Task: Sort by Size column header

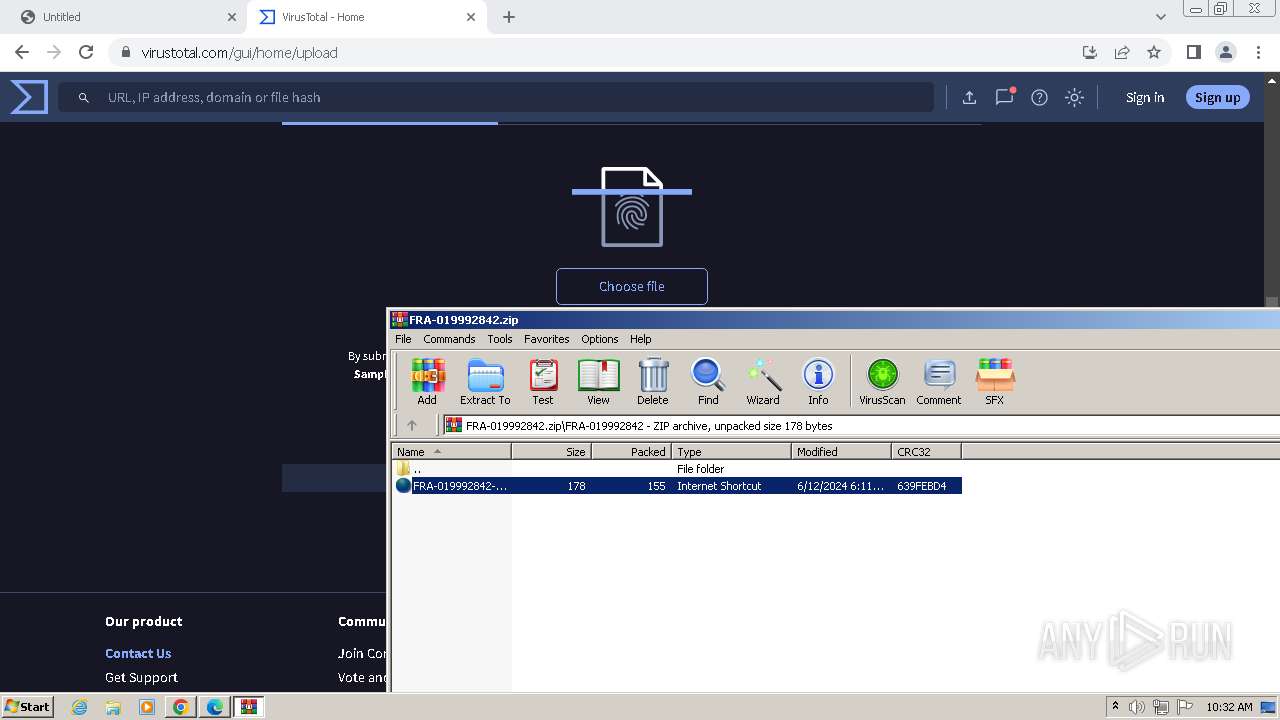Action: pos(551,452)
